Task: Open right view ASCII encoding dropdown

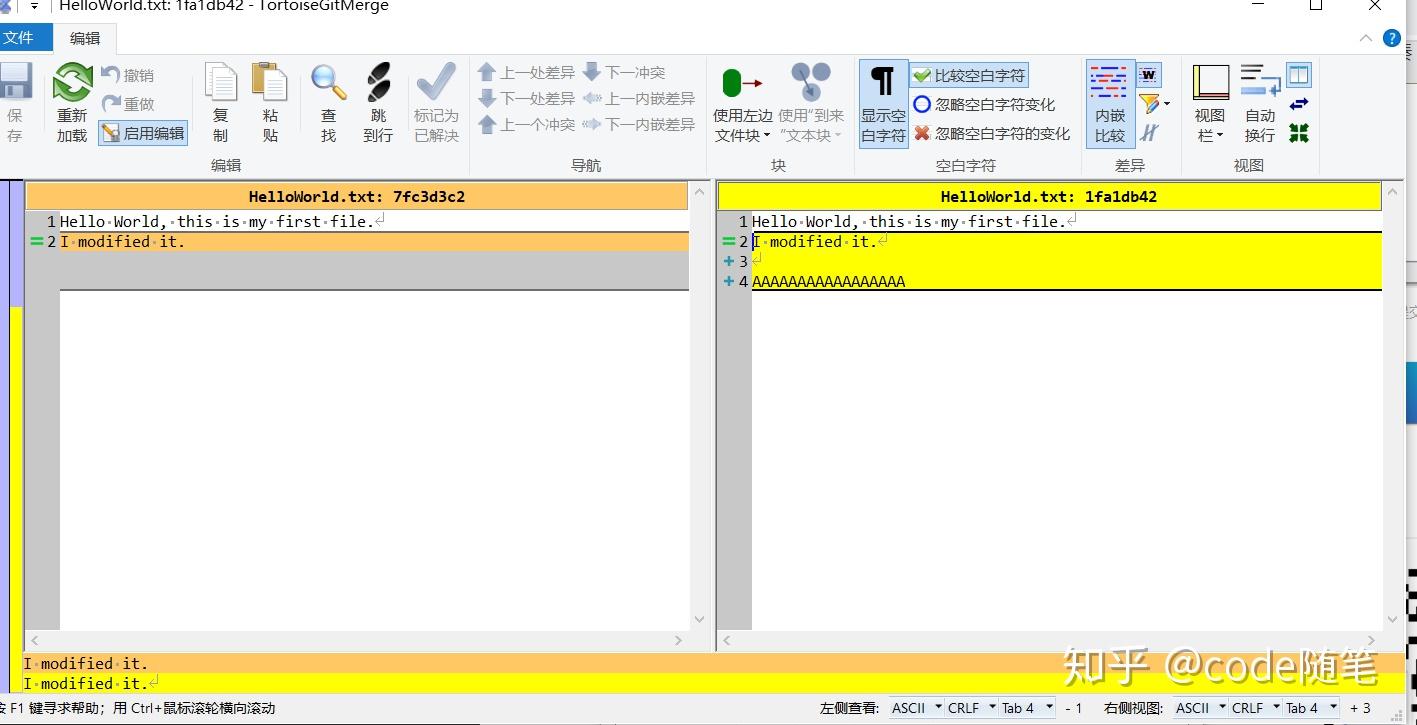Action: (x=1201, y=708)
